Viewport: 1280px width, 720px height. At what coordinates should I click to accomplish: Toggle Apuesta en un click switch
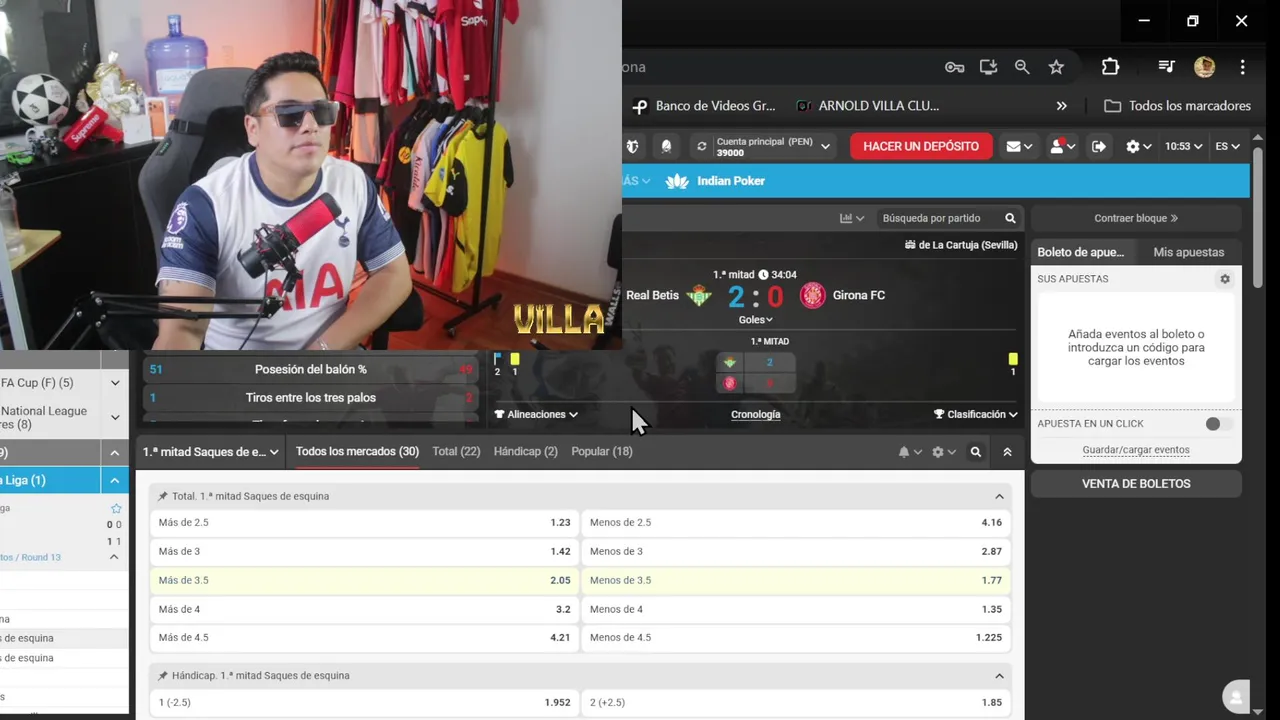[x=1218, y=424]
